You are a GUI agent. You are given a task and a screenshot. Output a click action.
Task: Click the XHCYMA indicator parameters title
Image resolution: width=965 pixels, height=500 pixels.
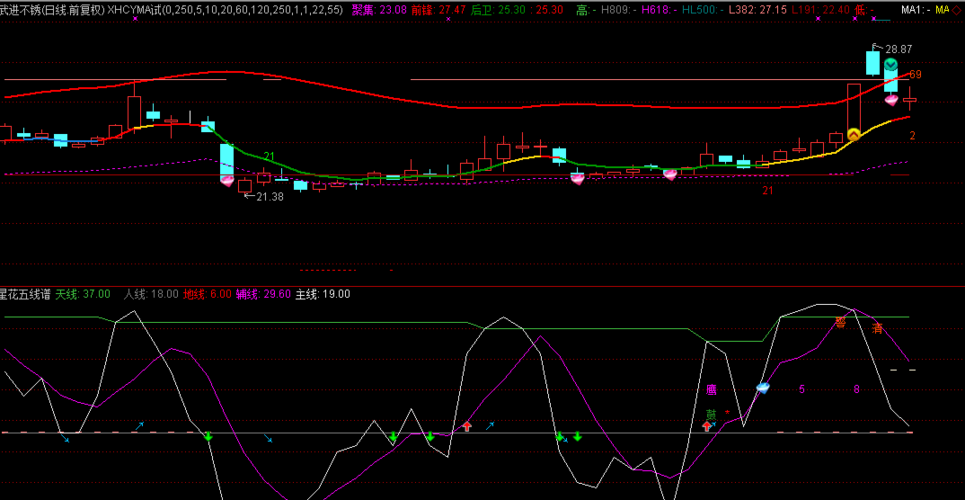pyautogui.click(x=225, y=9)
